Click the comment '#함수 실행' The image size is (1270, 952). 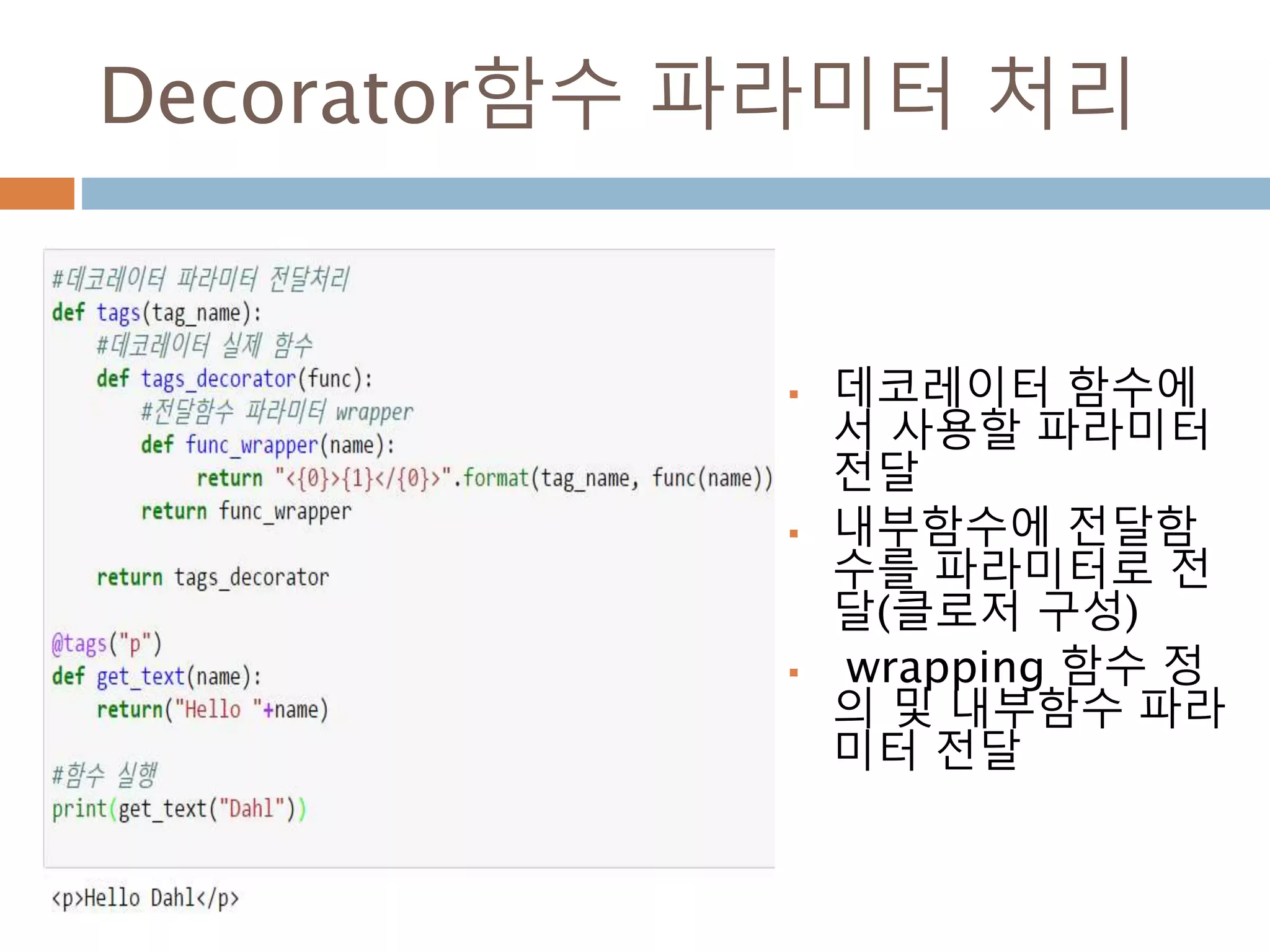click(x=104, y=775)
